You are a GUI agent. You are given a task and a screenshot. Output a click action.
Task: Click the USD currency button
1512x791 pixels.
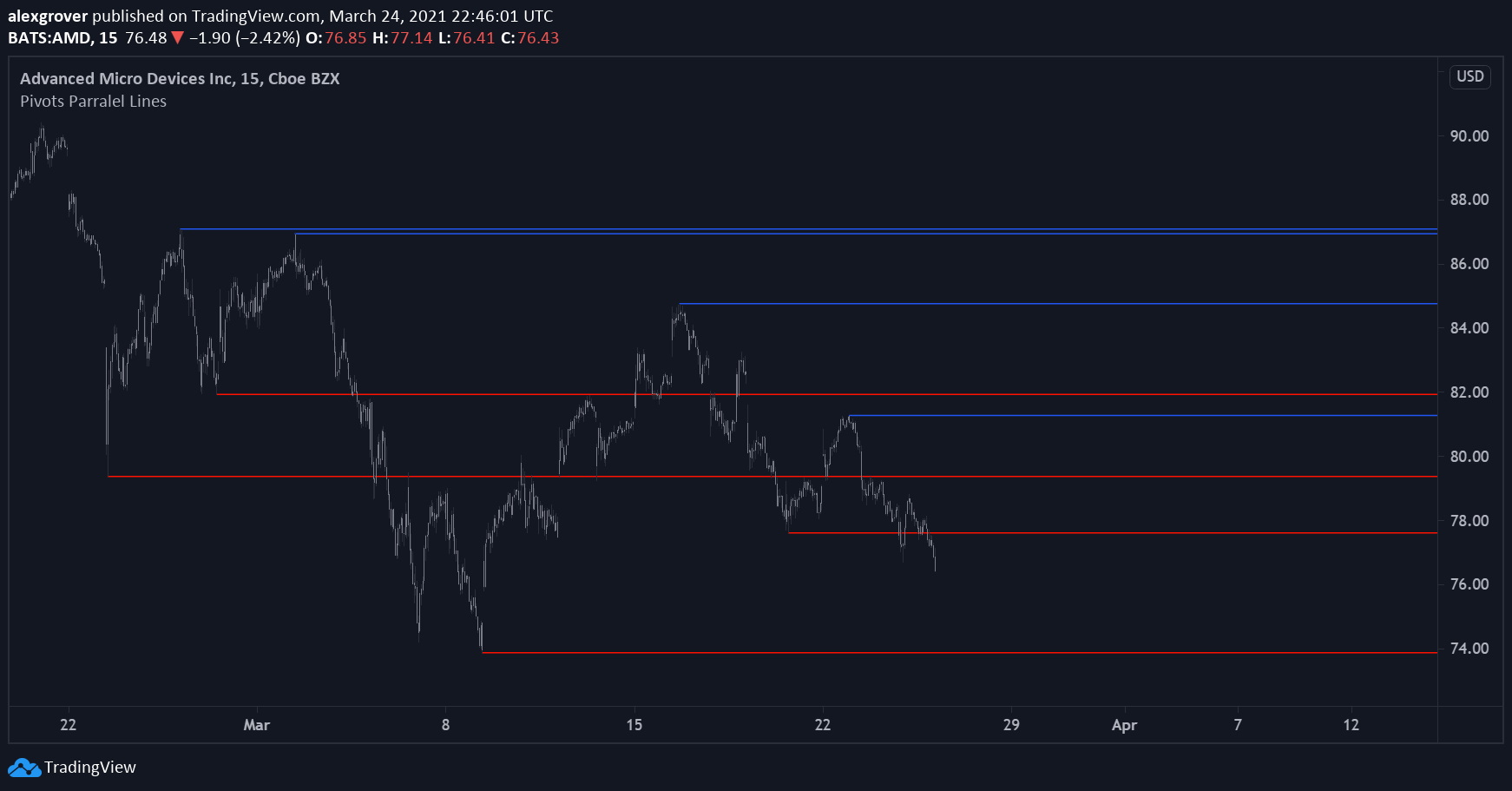[1469, 76]
